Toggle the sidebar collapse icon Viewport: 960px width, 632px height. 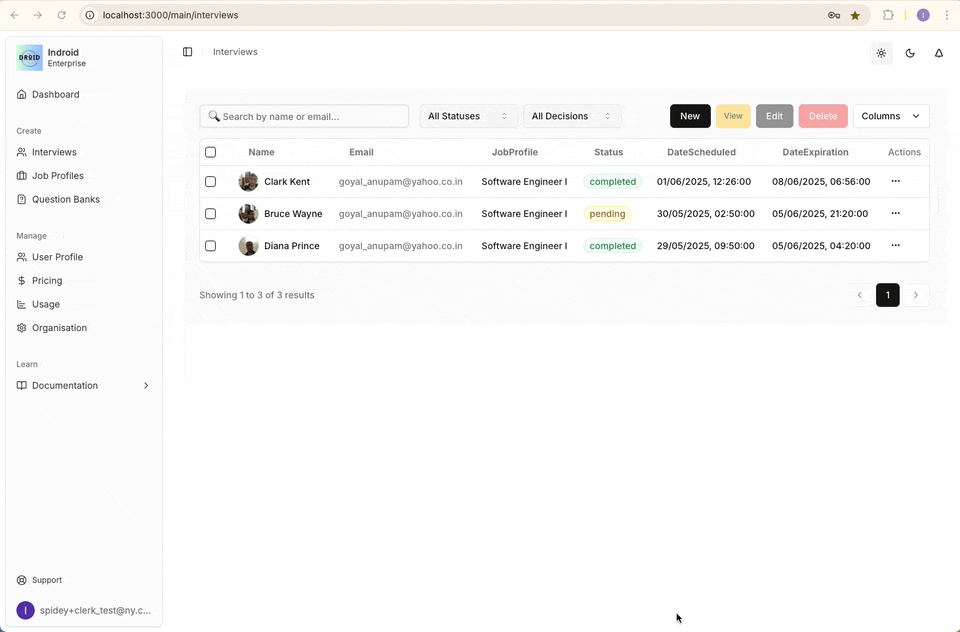(187, 52)
